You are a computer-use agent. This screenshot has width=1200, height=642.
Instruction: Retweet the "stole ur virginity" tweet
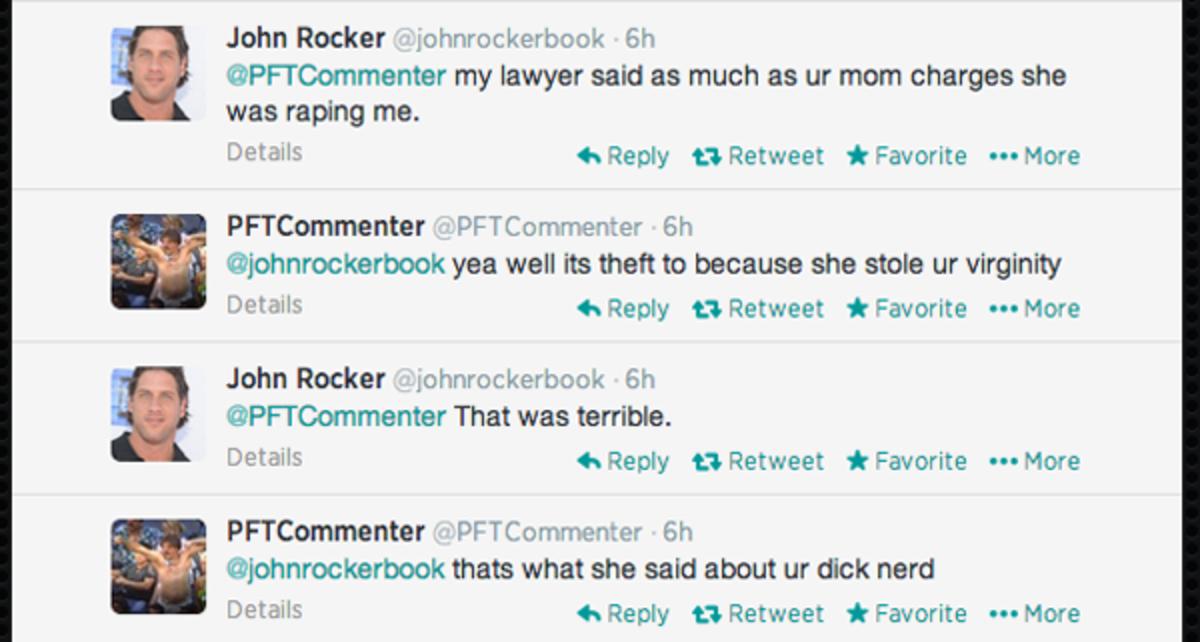[x=758, y=309]
